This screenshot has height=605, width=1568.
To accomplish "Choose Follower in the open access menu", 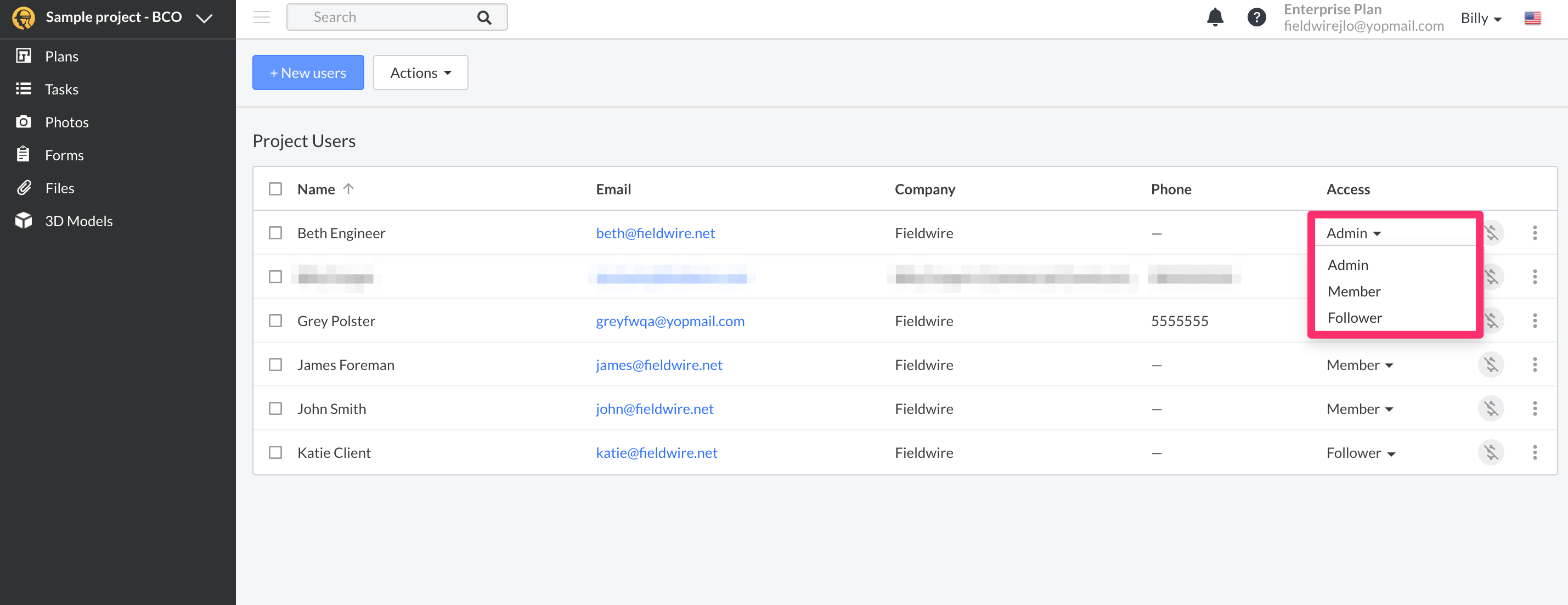I will pyautogui.click(x=1355, y=317).
